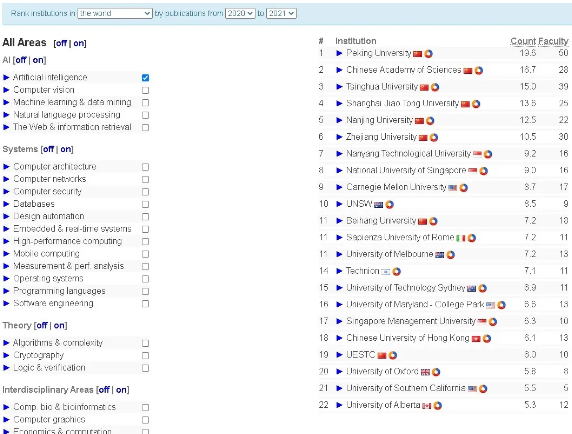Screen dimensions: 572x434
Task: Expand Artificial intelligence area conference list
Action: point(6,77)
